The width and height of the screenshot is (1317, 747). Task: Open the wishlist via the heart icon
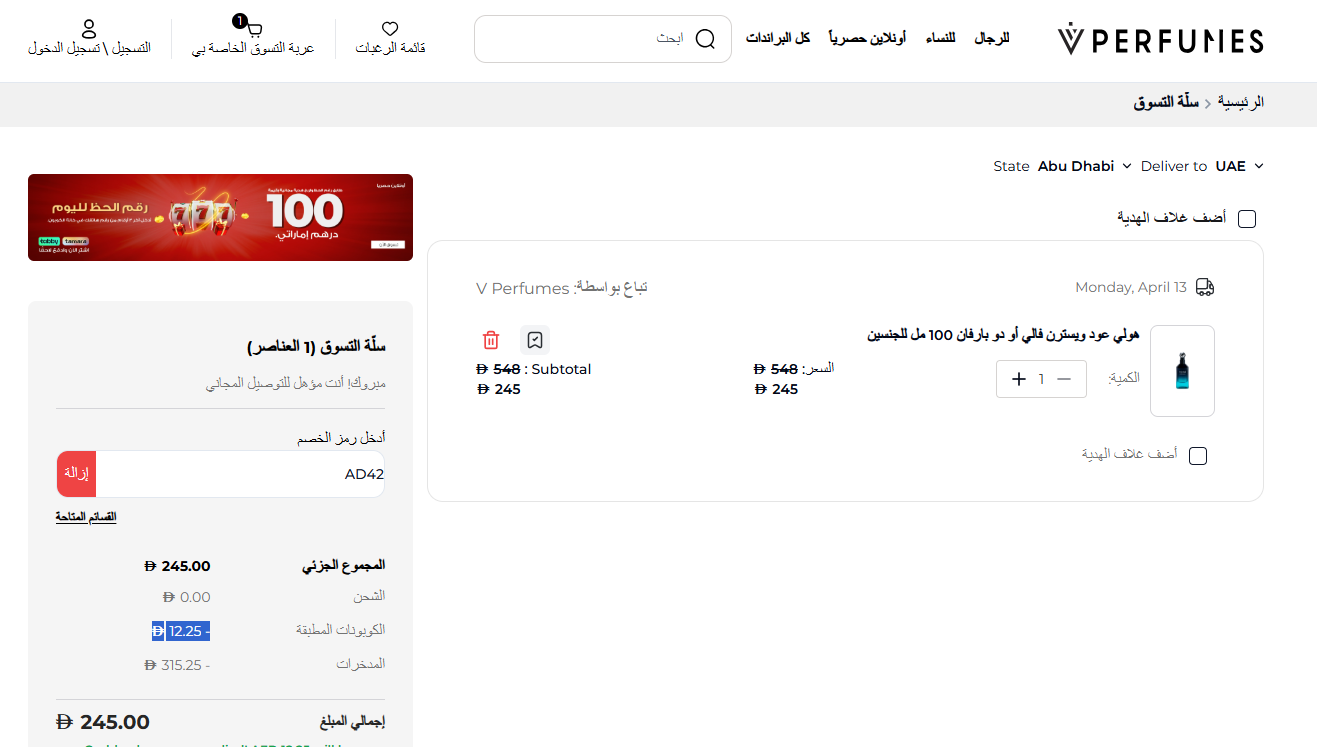(x=389, y=27)
